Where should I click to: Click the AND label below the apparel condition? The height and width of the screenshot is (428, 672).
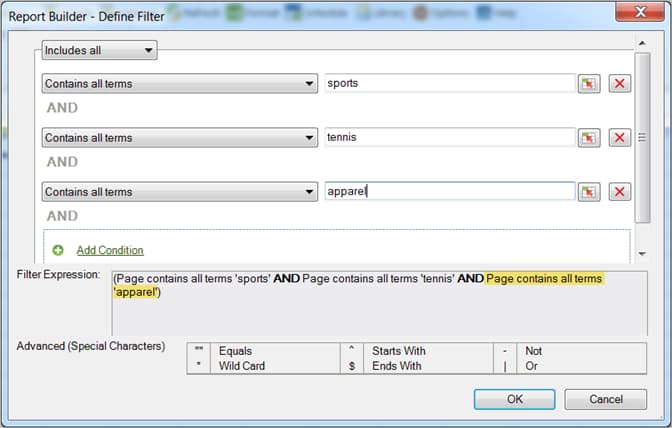tap(62, 215)
